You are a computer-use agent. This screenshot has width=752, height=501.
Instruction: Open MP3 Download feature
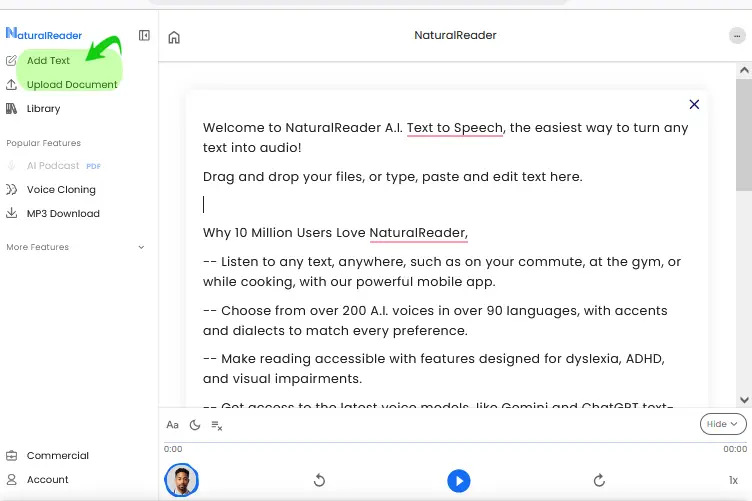pos(63,214)
